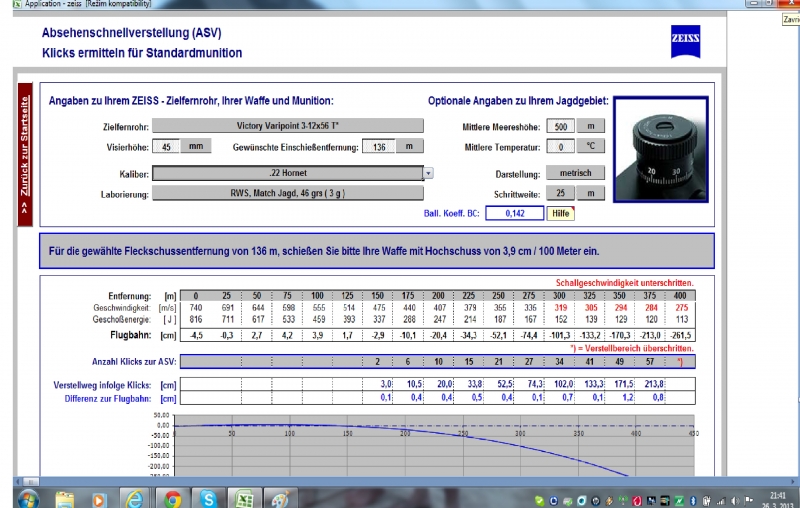Click the network signal tray icon

721,501
